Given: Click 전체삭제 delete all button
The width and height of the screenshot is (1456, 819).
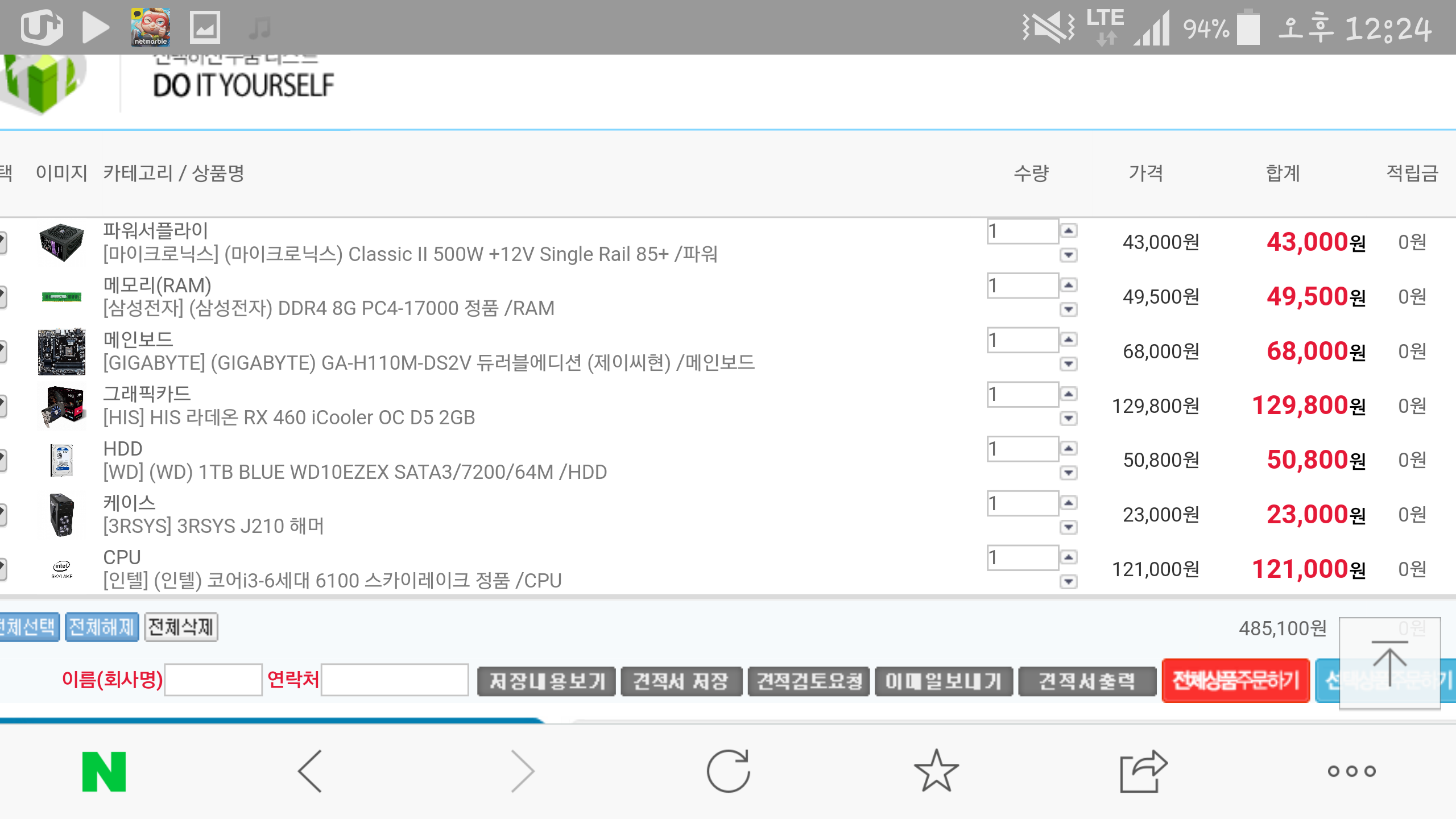Looking at the screenshot, I should coord(181,627).
